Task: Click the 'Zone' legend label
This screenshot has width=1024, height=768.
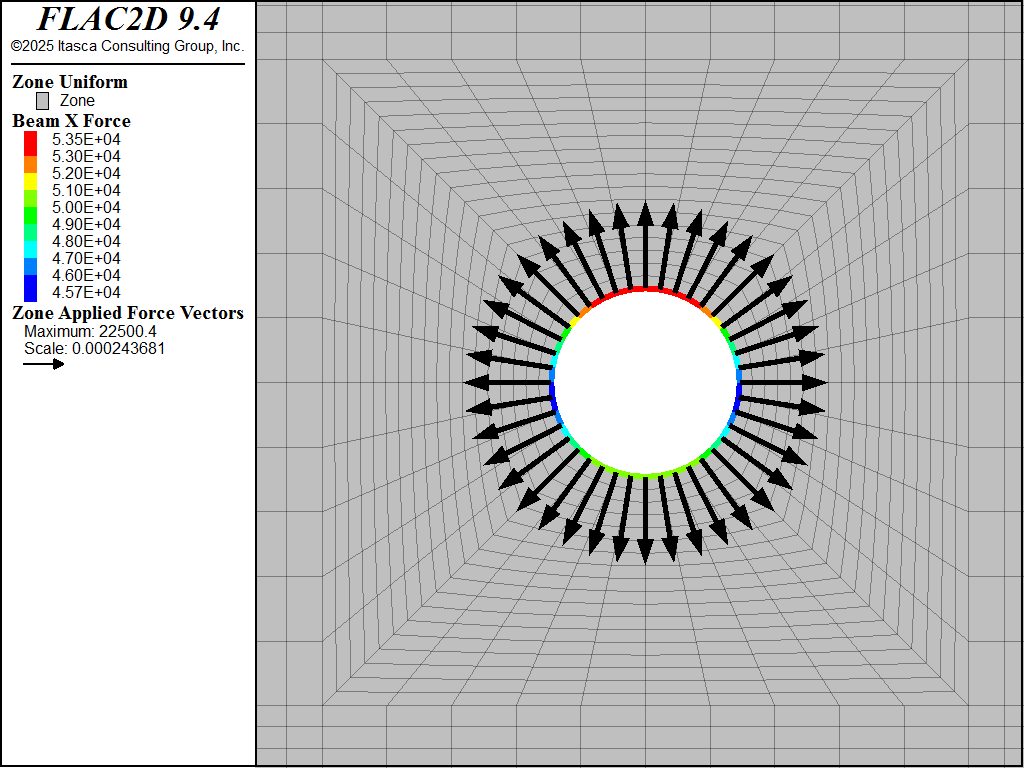Action: [77, 101]
